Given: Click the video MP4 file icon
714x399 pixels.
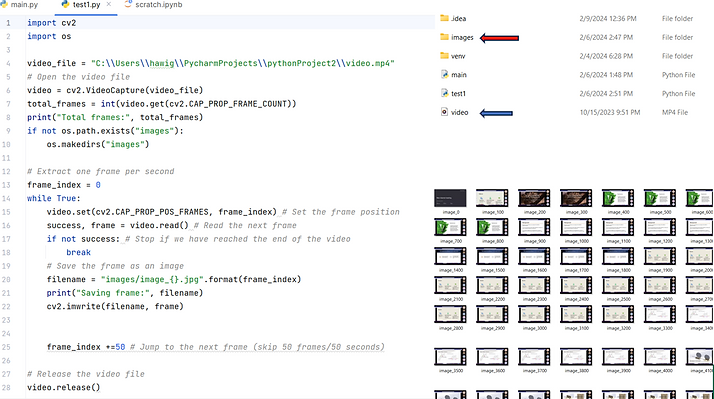Looking at the screenshot, I should coord(444,112).
